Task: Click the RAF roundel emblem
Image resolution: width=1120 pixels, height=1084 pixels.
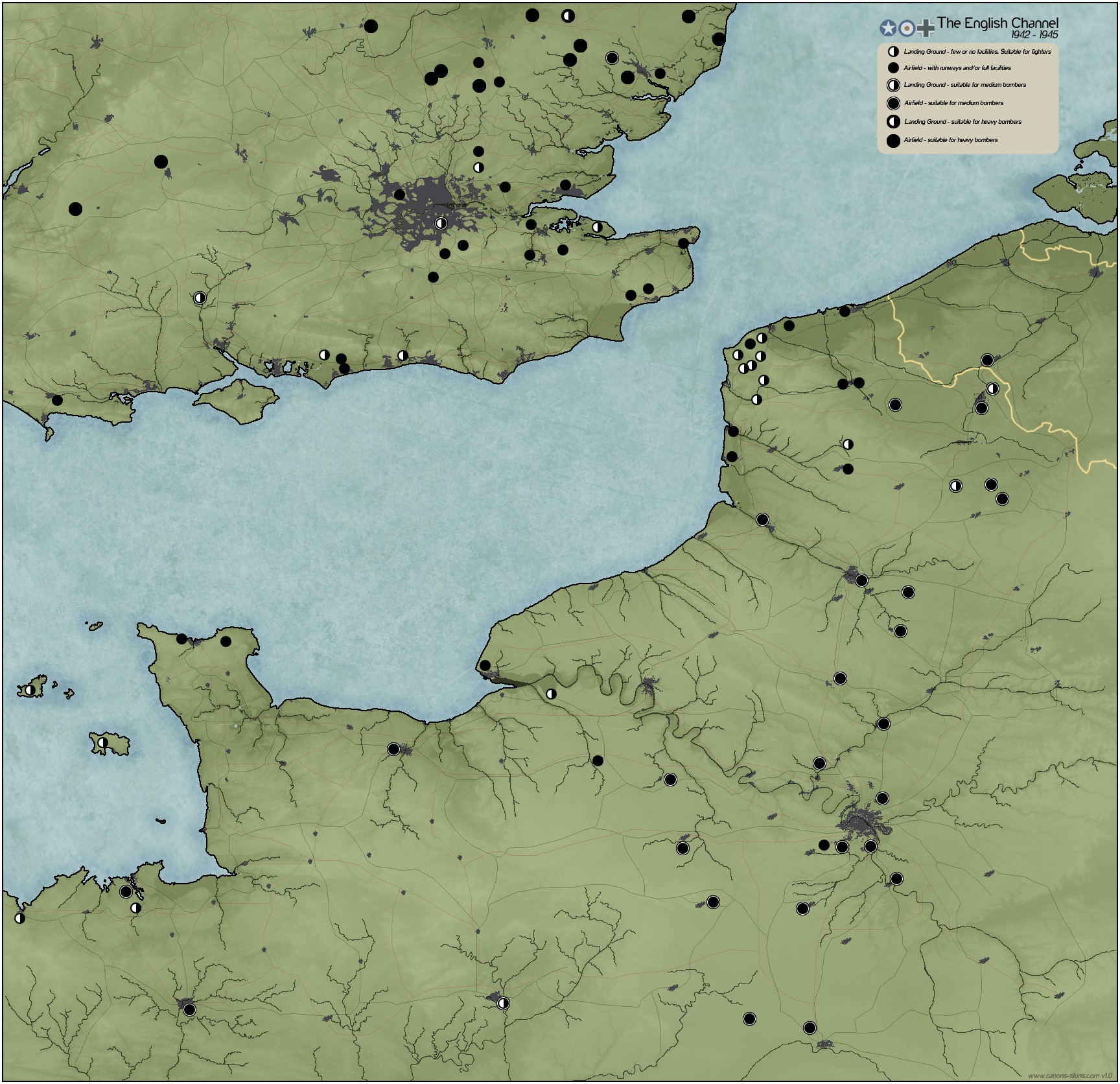Action: click(x=907, y=28)
